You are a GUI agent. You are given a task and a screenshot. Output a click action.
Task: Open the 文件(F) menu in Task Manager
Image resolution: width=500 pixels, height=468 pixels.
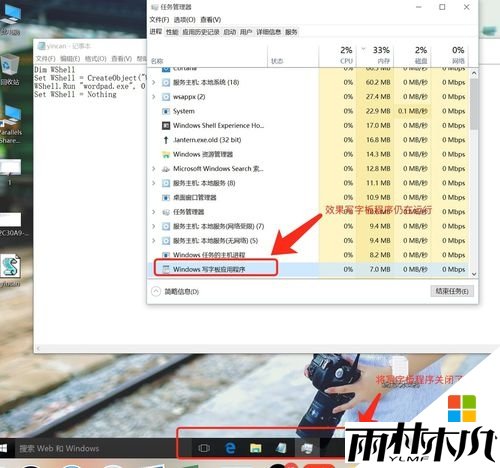point(159,20)
